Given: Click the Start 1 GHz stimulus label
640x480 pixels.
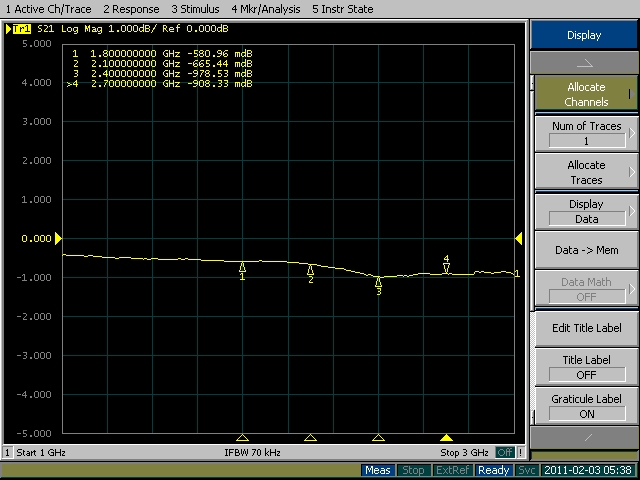Looking at the screenshot, I should (x=41, y=453).
